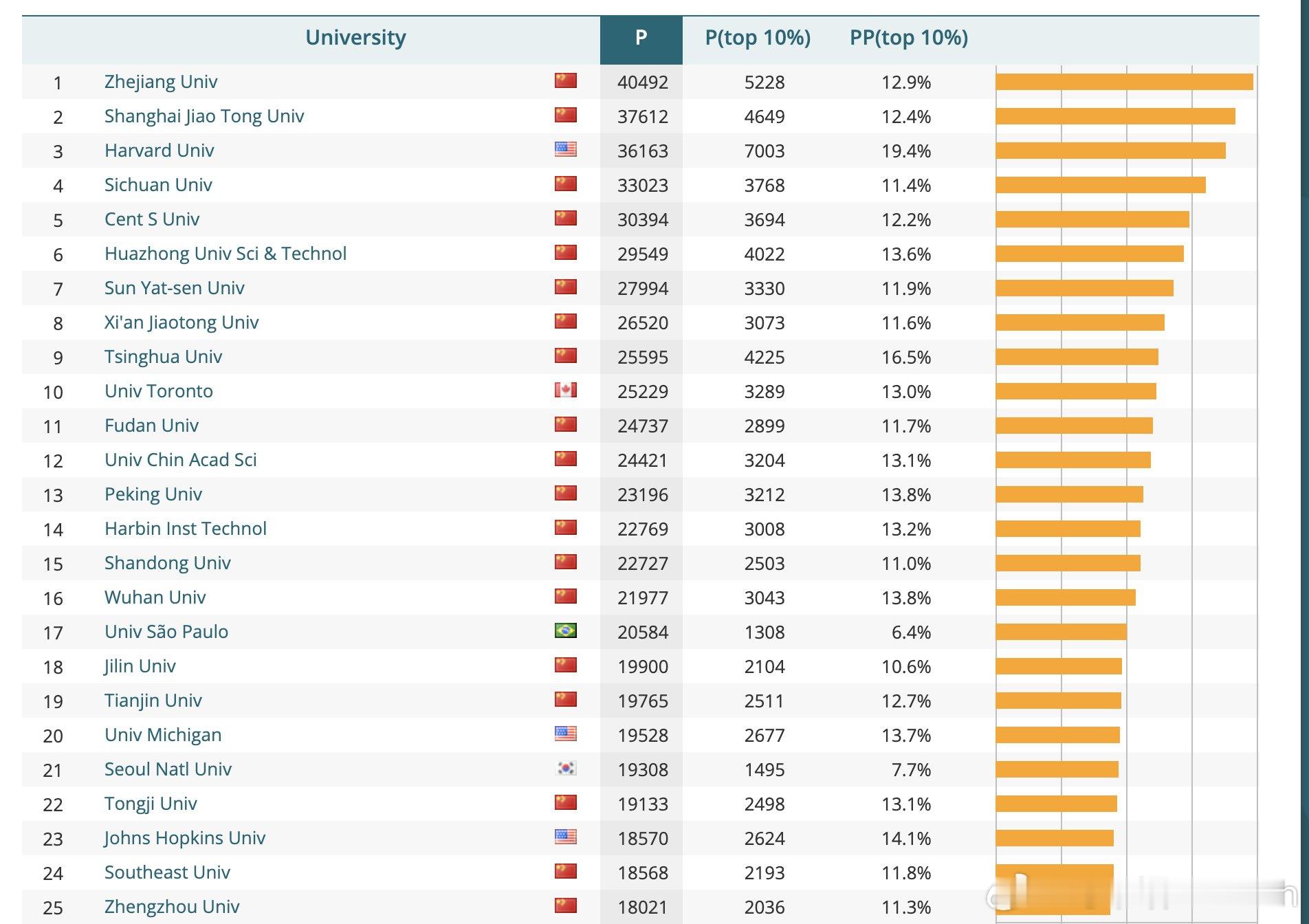Image resolution: width=1309 pixels, height=924 pixels.
Task: Click the orange bar for Univ São Paulo
Action: tap(1061, 632)
